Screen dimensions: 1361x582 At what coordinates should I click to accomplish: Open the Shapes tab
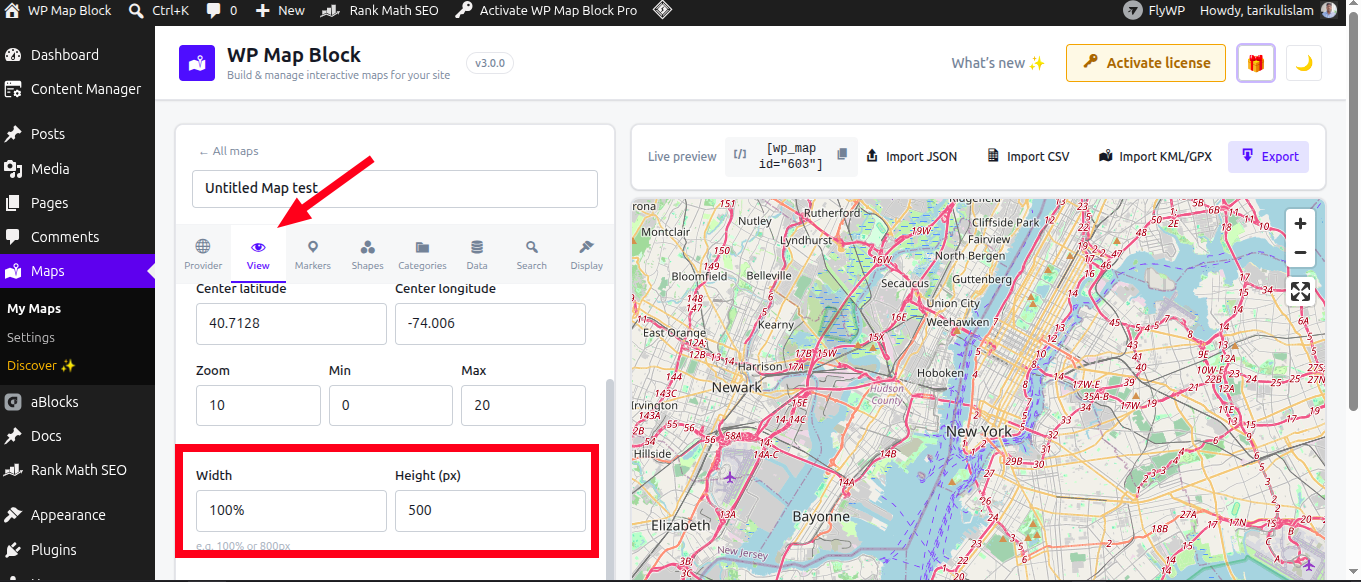368,255
